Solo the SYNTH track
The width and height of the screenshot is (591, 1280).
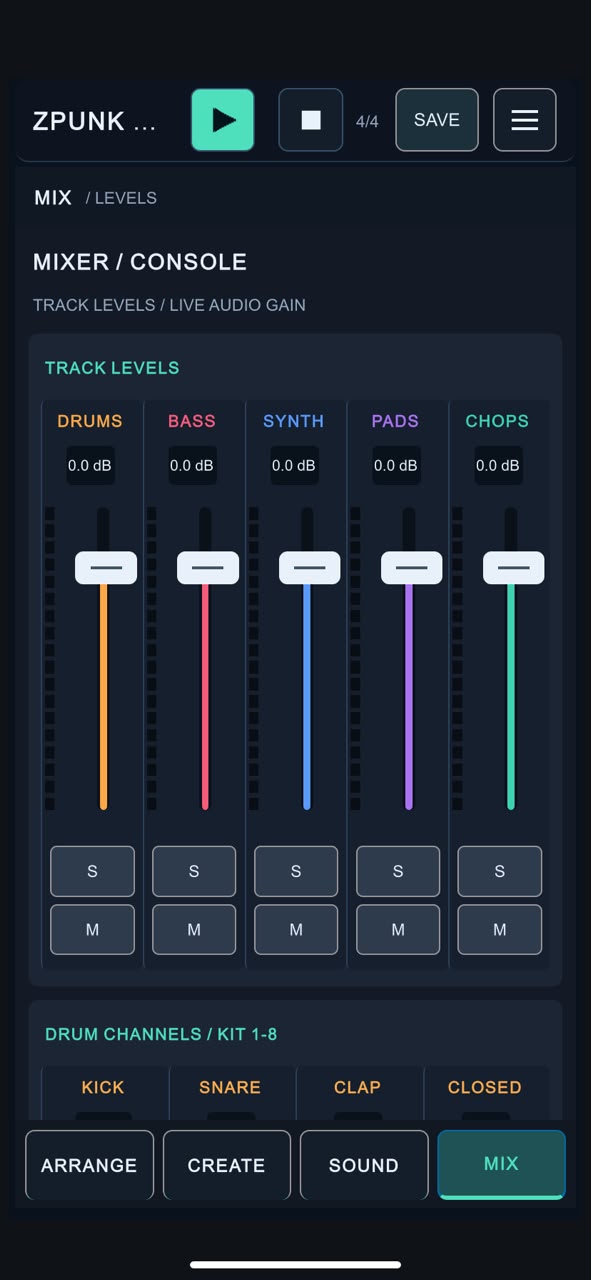point(296,871)
